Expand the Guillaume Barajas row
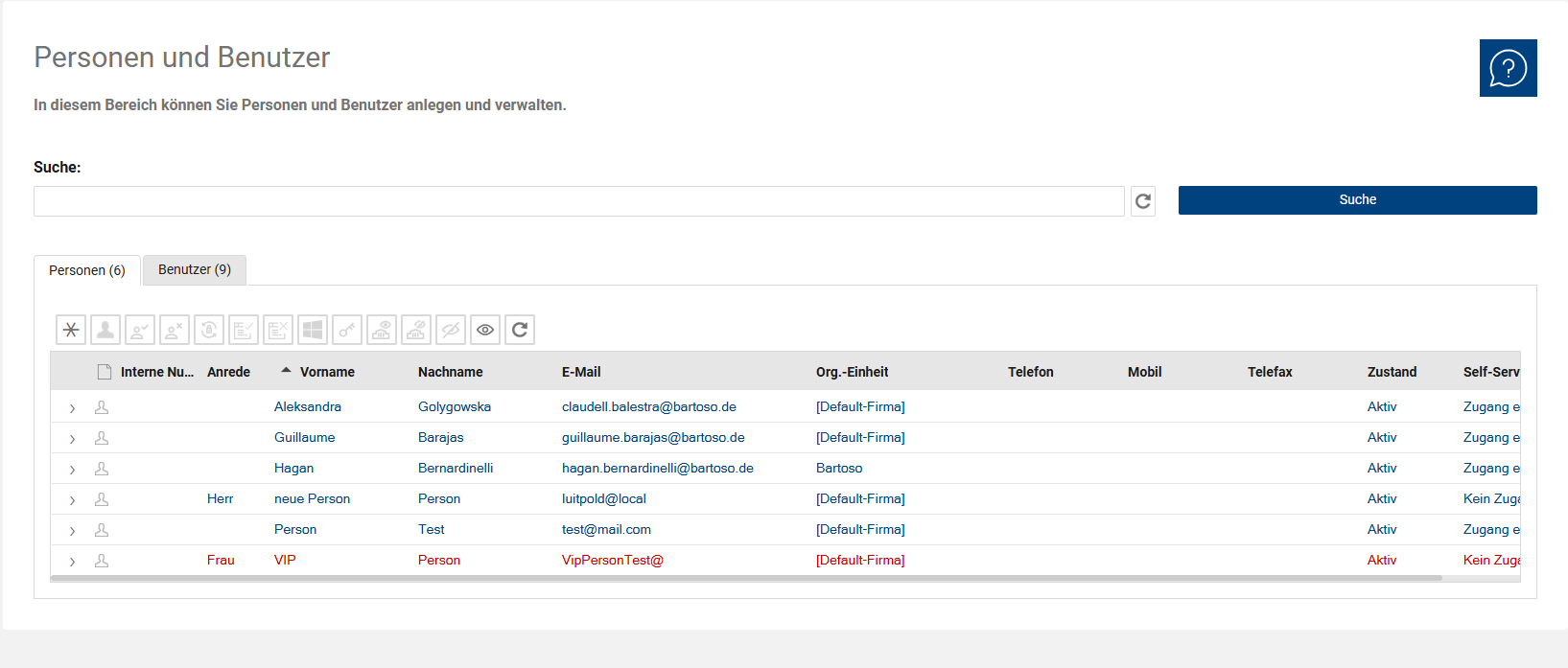Viewport: 1568px width, 668px height. tap(72, 439)
